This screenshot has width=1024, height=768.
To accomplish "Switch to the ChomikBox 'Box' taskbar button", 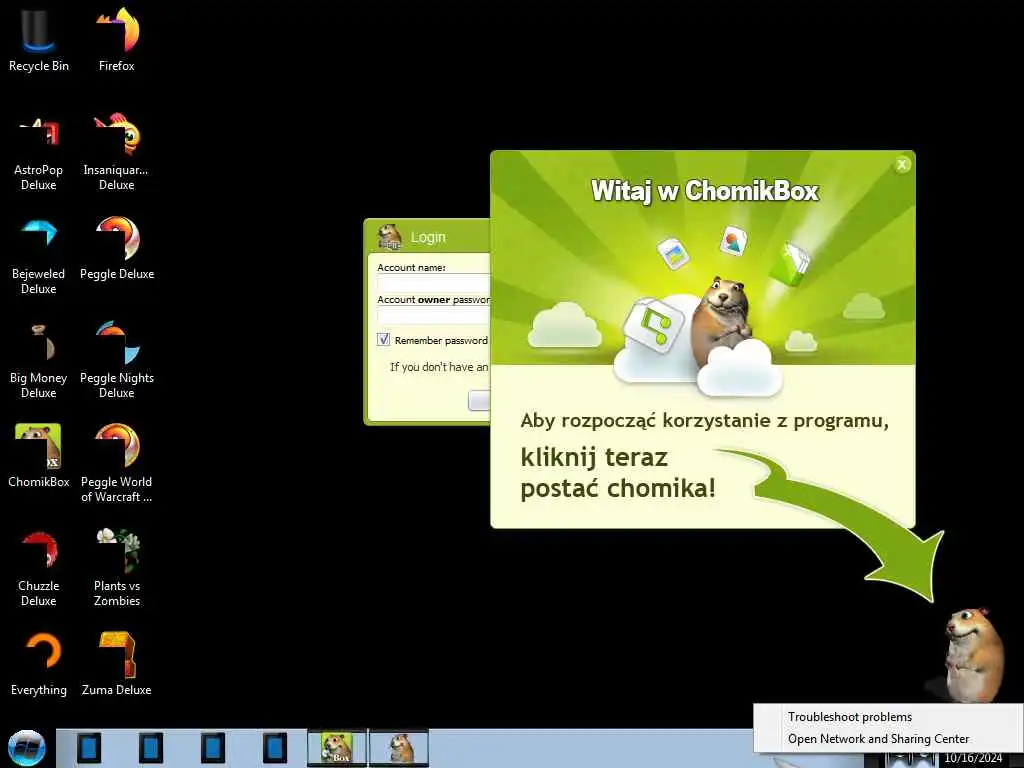I will [x=337, y=748].
